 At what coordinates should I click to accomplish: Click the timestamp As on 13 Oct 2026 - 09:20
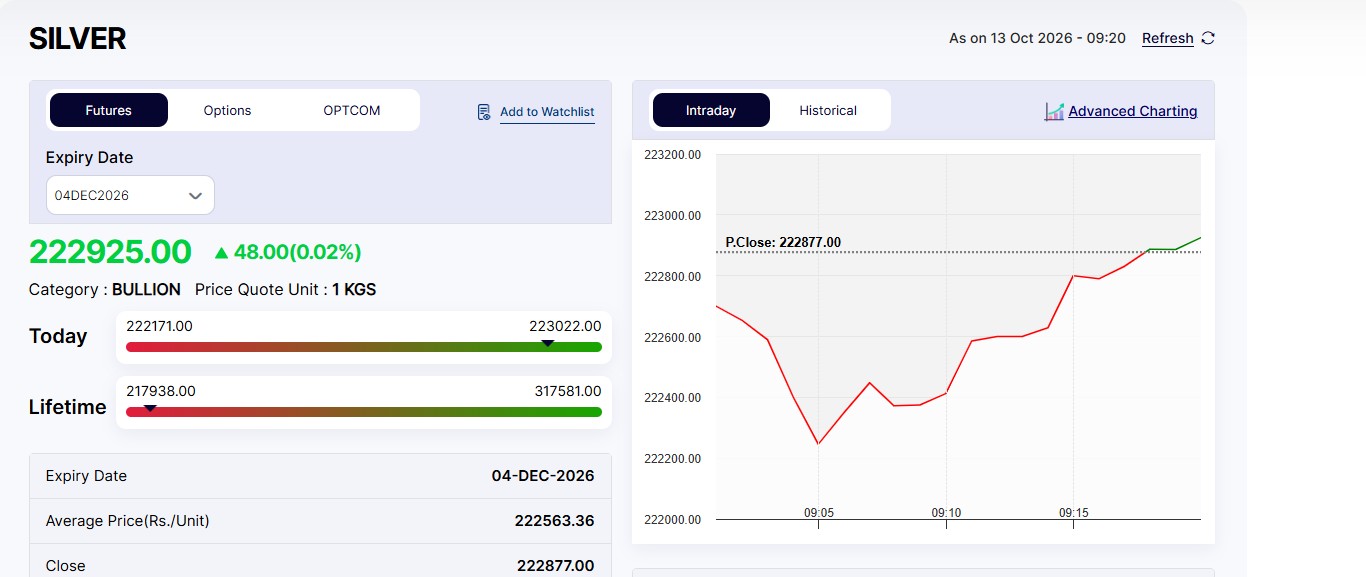[x=1037, y=38]
